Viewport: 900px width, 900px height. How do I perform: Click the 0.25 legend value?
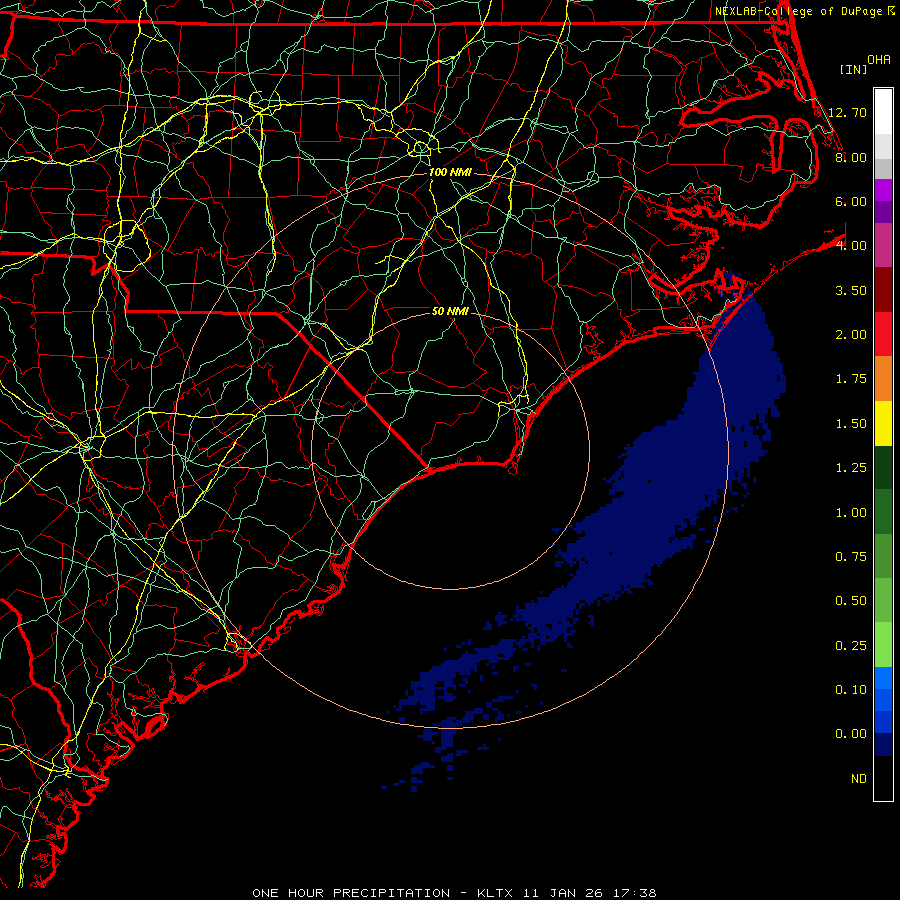tap(851, 646)
